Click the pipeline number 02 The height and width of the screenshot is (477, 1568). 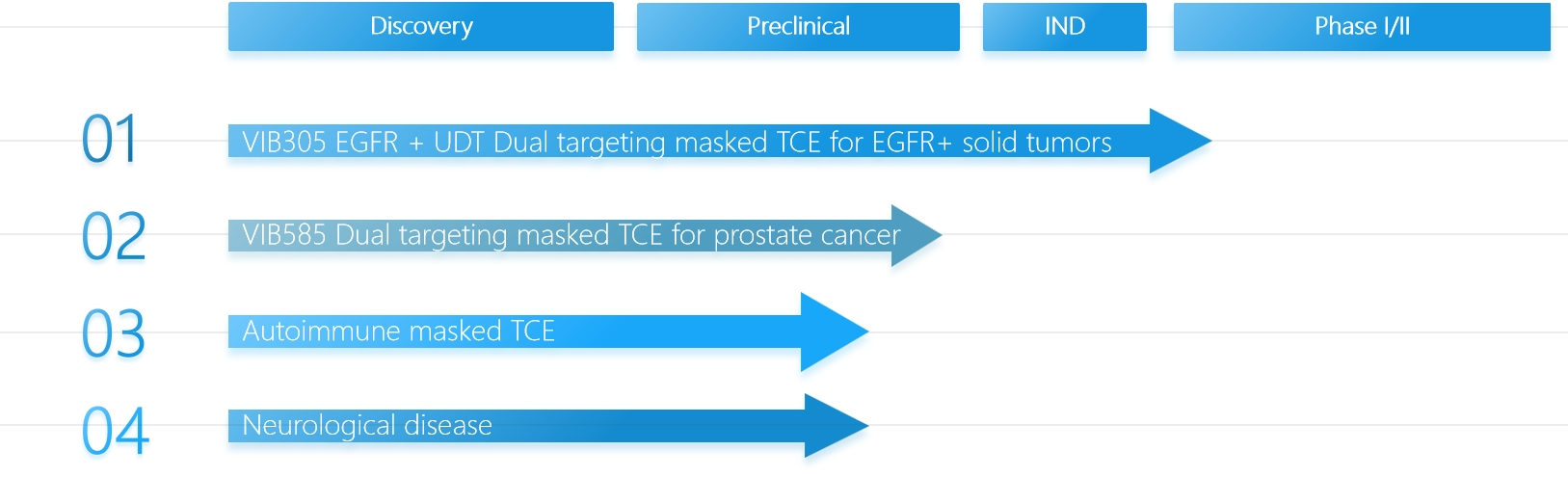click(x=114, y=236)
